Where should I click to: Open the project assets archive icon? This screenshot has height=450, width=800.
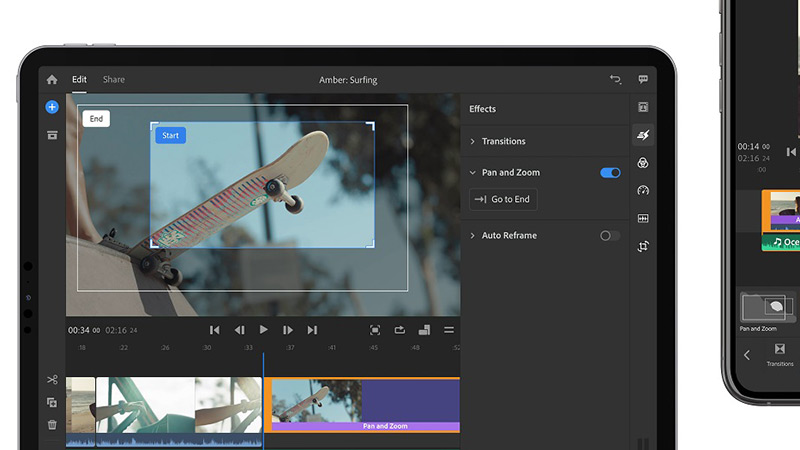(x=52, y=135)
